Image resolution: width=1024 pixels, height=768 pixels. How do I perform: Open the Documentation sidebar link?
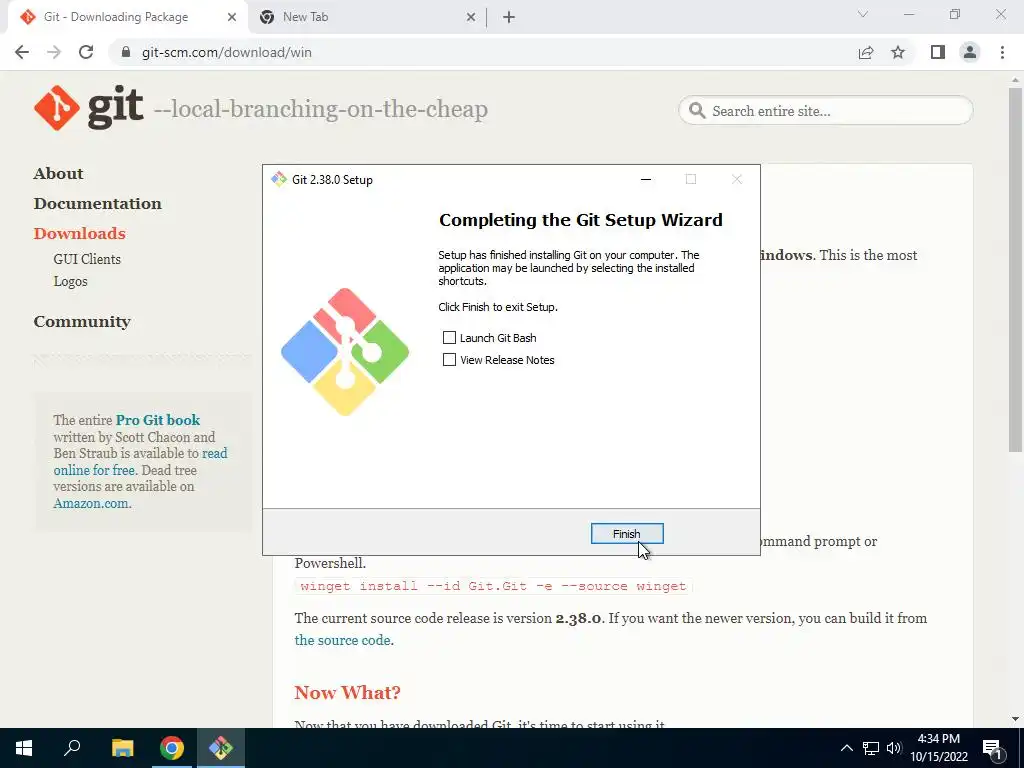pyautogui.click(x=98, y=204)
